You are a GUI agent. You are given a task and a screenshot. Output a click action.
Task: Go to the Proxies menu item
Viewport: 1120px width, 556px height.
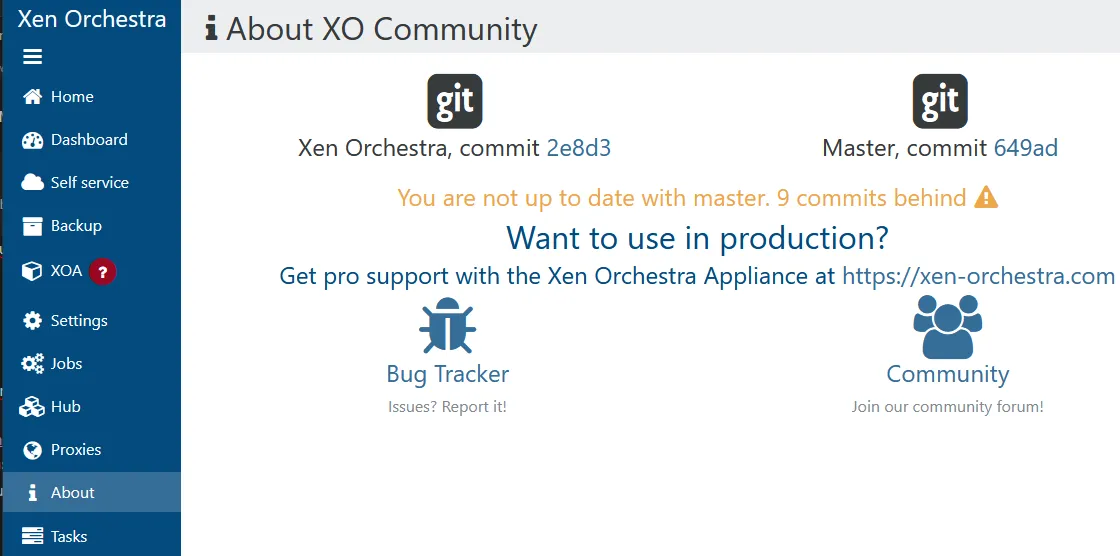click(76, 450)
